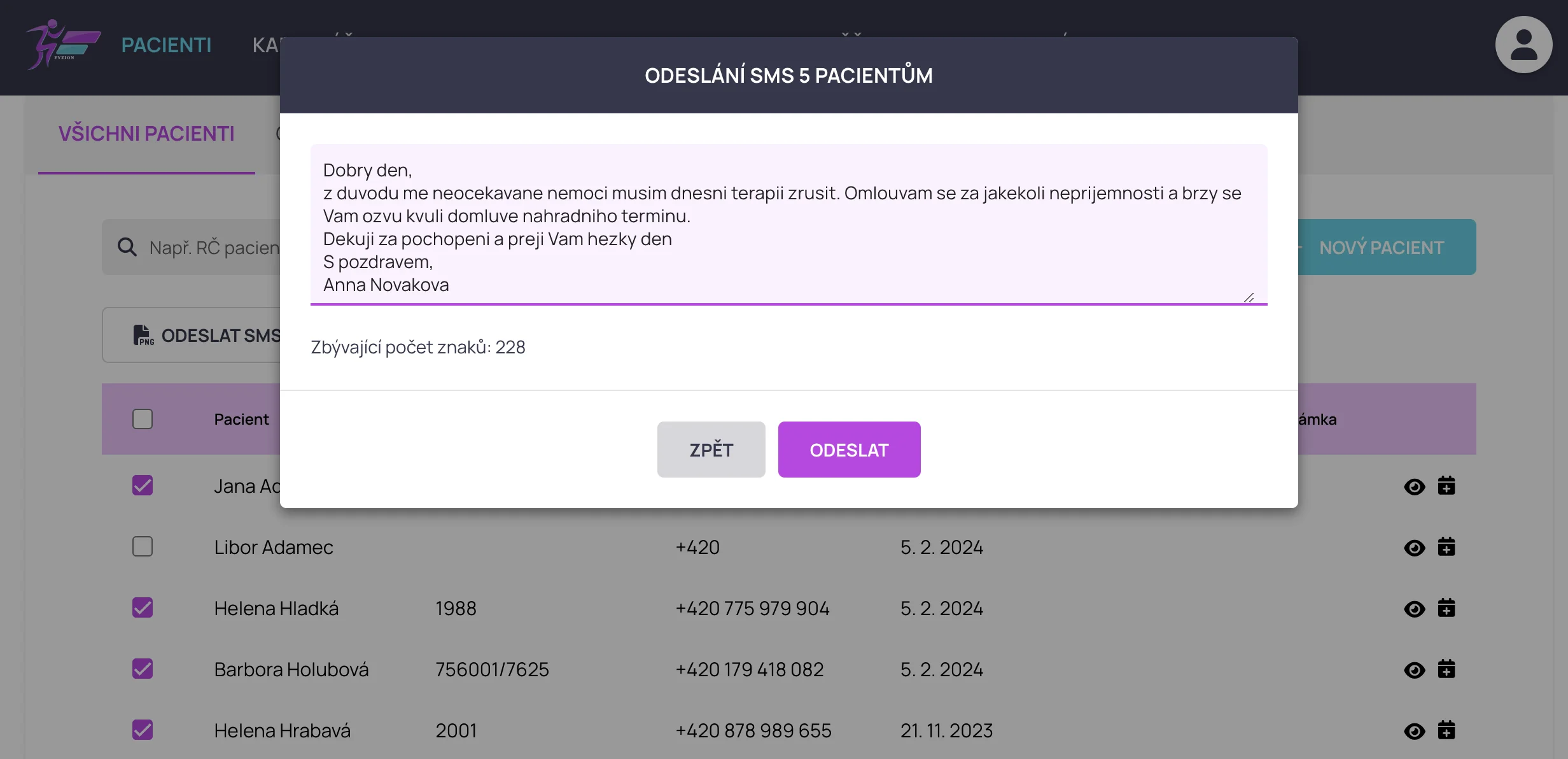The width and height of the screenshot is (1568, 759).
Task: Click the user profile avatar icon
Action: [x=1523, y=45]
